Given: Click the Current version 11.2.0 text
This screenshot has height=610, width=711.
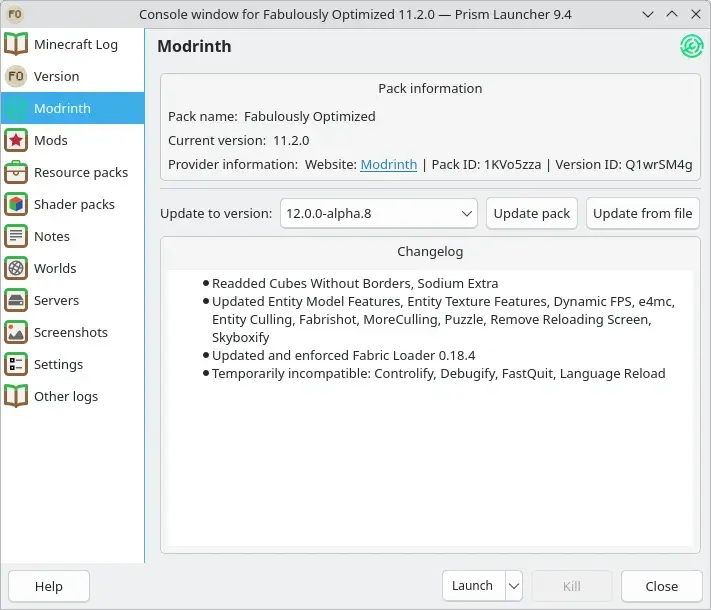Looking at the screenshot, I should (239, 140).
